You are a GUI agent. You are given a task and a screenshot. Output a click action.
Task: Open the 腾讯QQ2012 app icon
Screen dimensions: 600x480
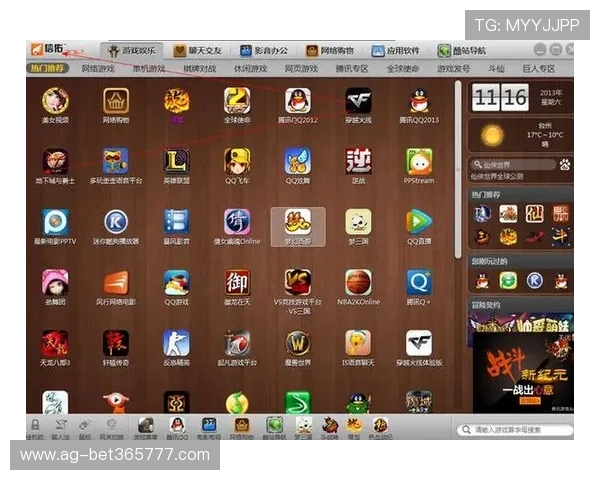[x=297, y=100]
